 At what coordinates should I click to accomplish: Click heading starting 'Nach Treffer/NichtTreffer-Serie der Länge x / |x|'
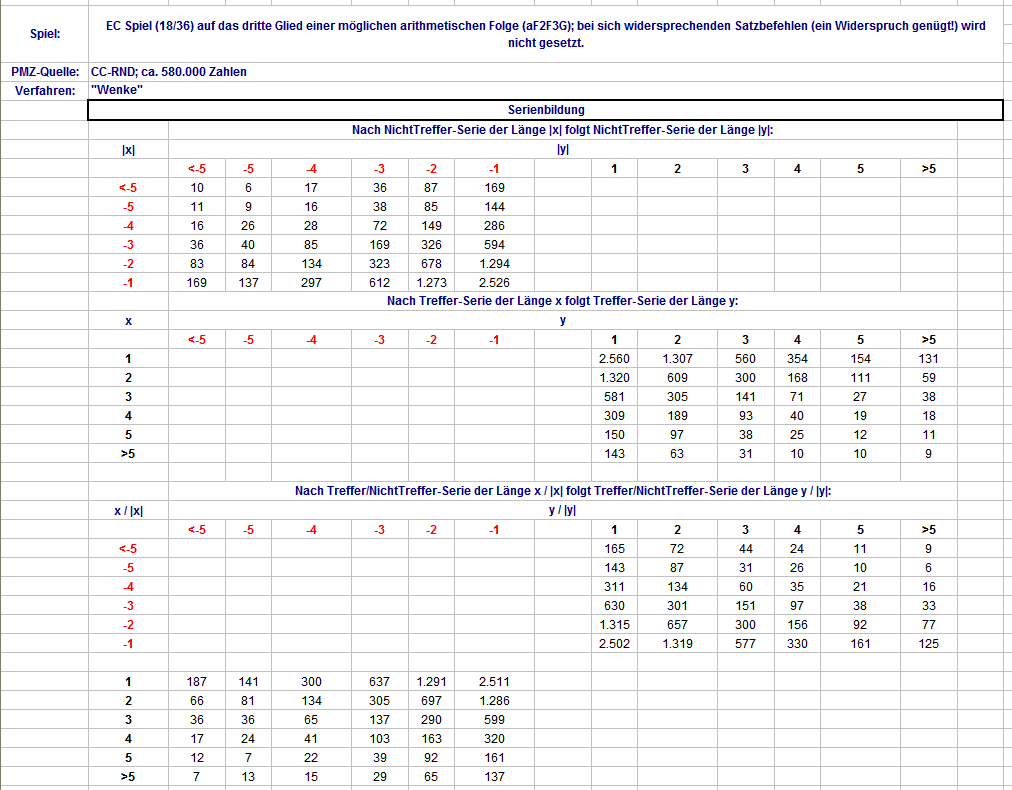pos(562,491)
